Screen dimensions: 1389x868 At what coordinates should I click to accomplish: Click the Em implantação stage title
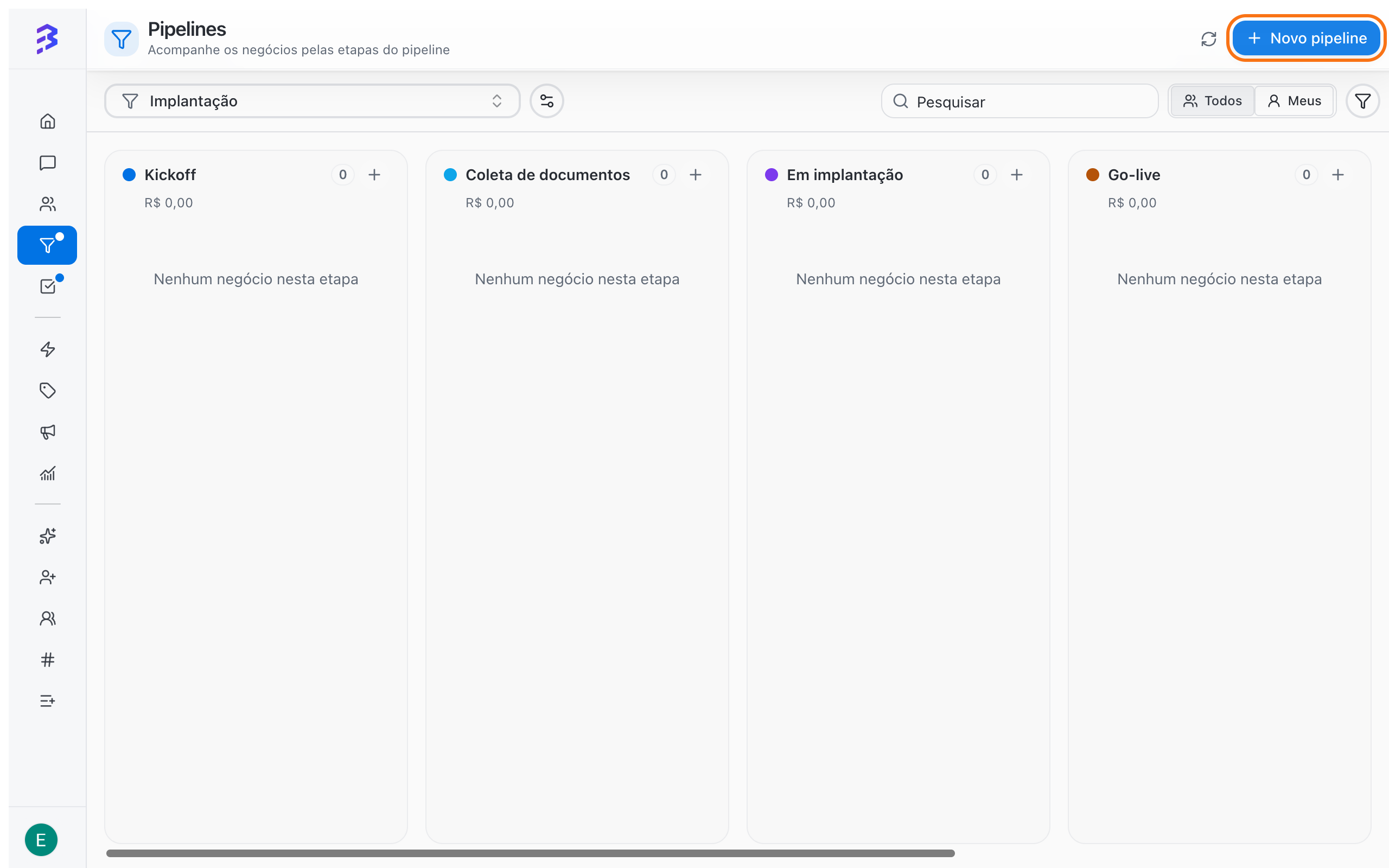click(845, 175)
